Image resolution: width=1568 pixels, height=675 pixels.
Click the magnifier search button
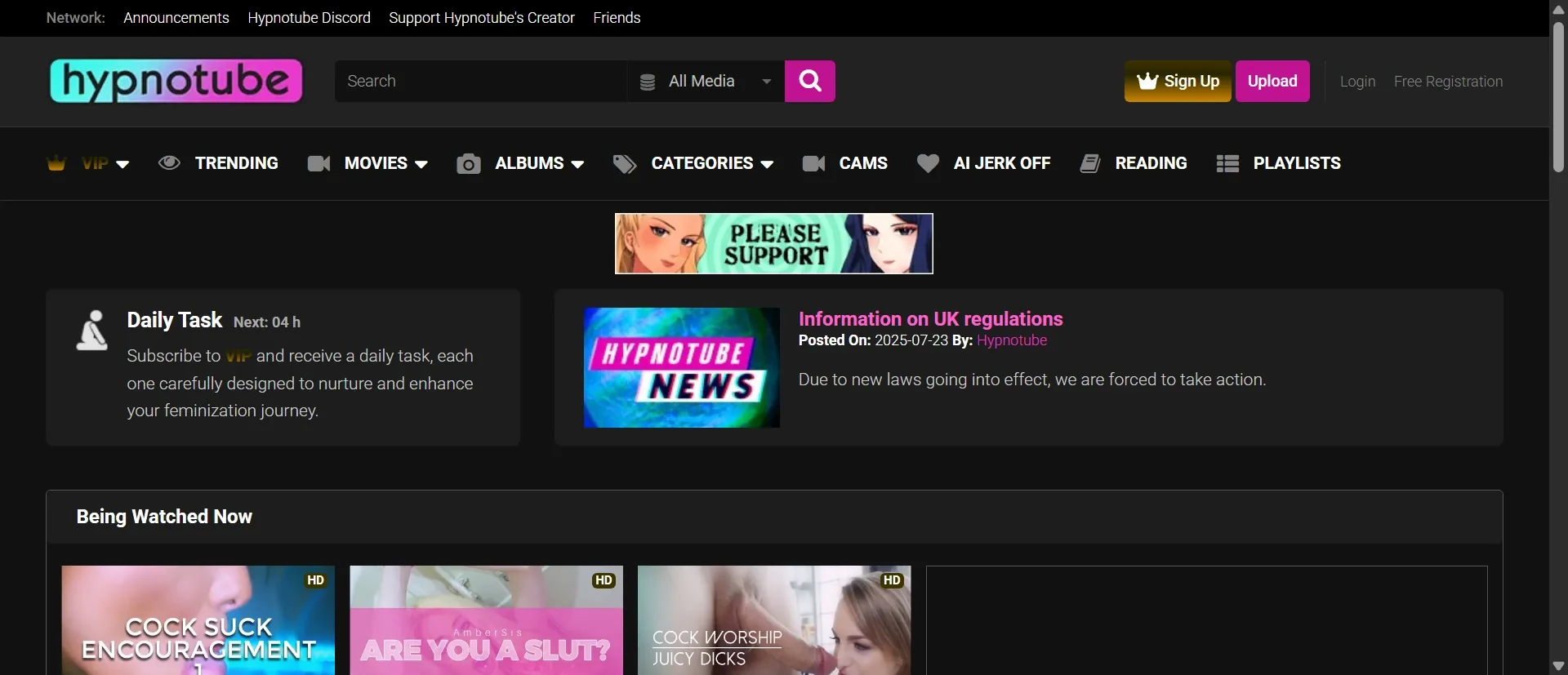coord(809,81)
